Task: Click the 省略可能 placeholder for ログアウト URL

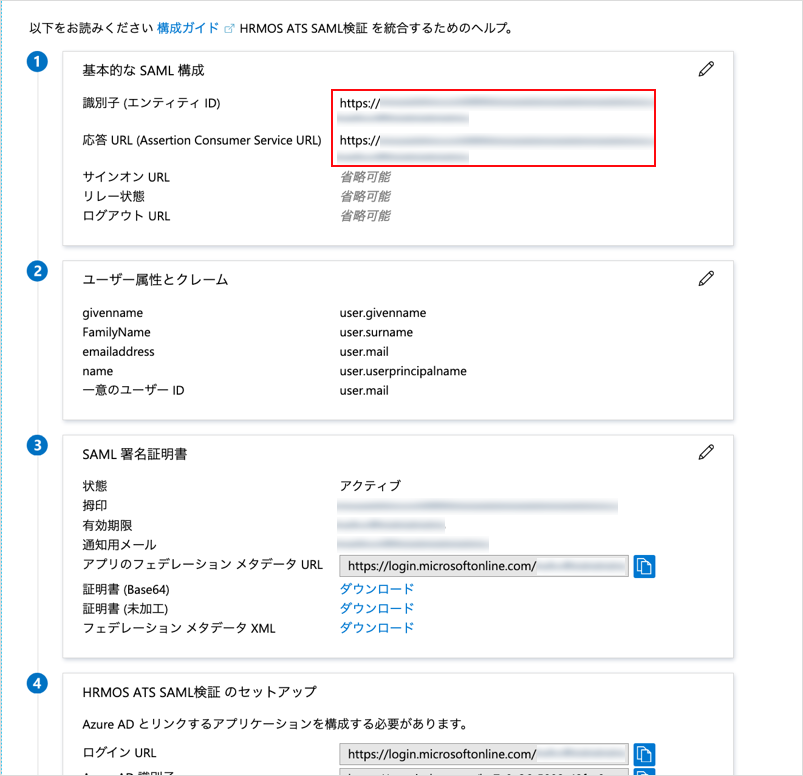Action: pyautogui.click(x=365, y=216)
